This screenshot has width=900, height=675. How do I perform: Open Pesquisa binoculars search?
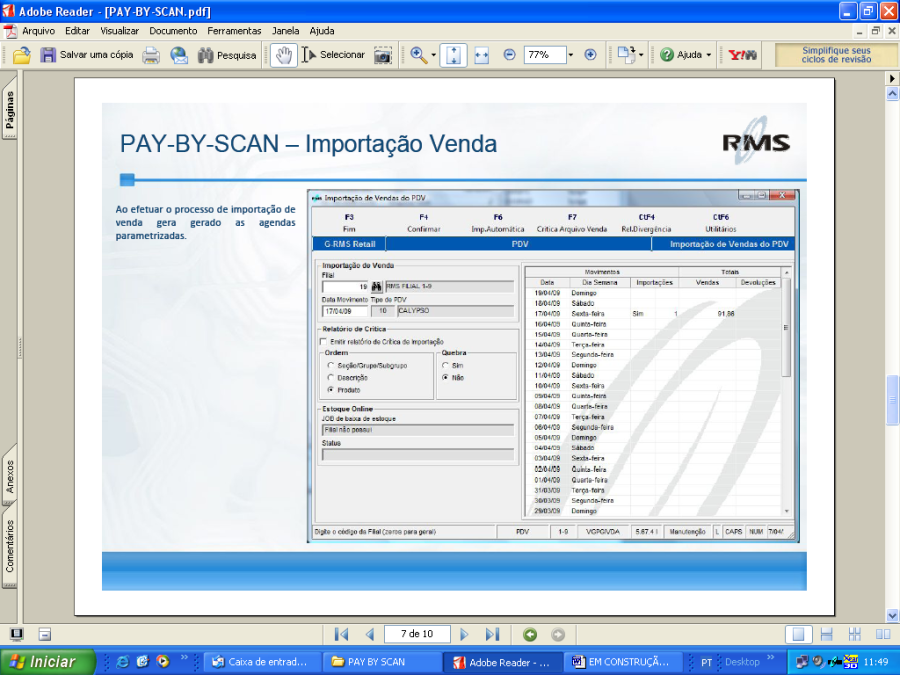click(x=227, y=55)
